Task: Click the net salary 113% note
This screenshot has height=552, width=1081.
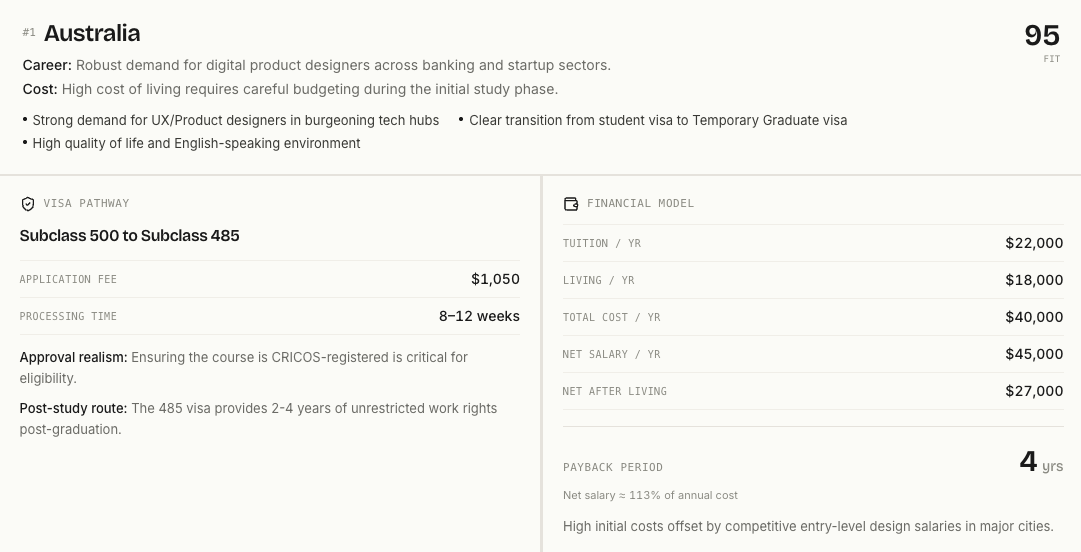Action: (650, 495)
